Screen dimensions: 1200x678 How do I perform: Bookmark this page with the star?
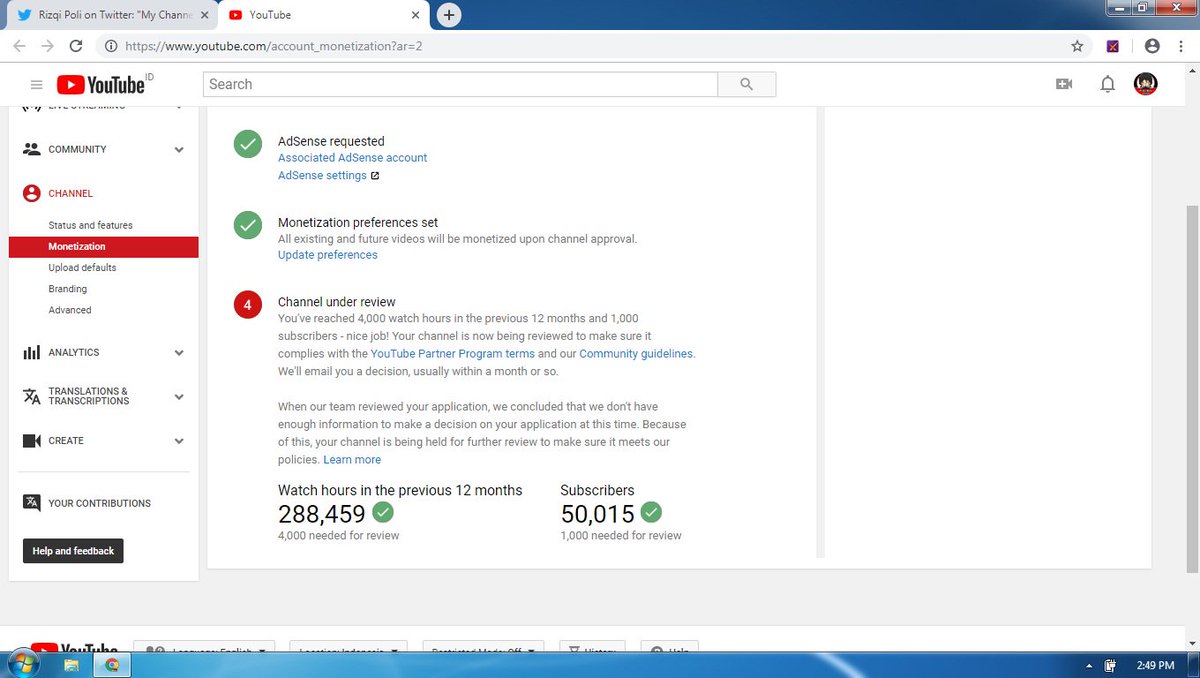[x=1077, y=46]
